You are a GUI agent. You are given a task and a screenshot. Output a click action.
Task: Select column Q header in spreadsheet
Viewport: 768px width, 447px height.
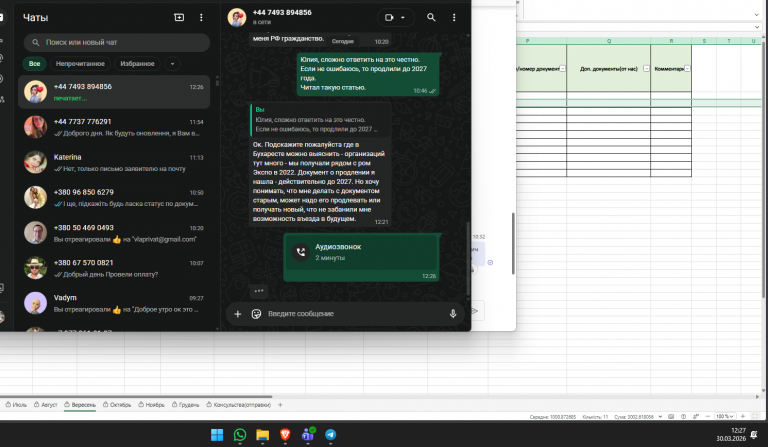(x=609, y=41)
